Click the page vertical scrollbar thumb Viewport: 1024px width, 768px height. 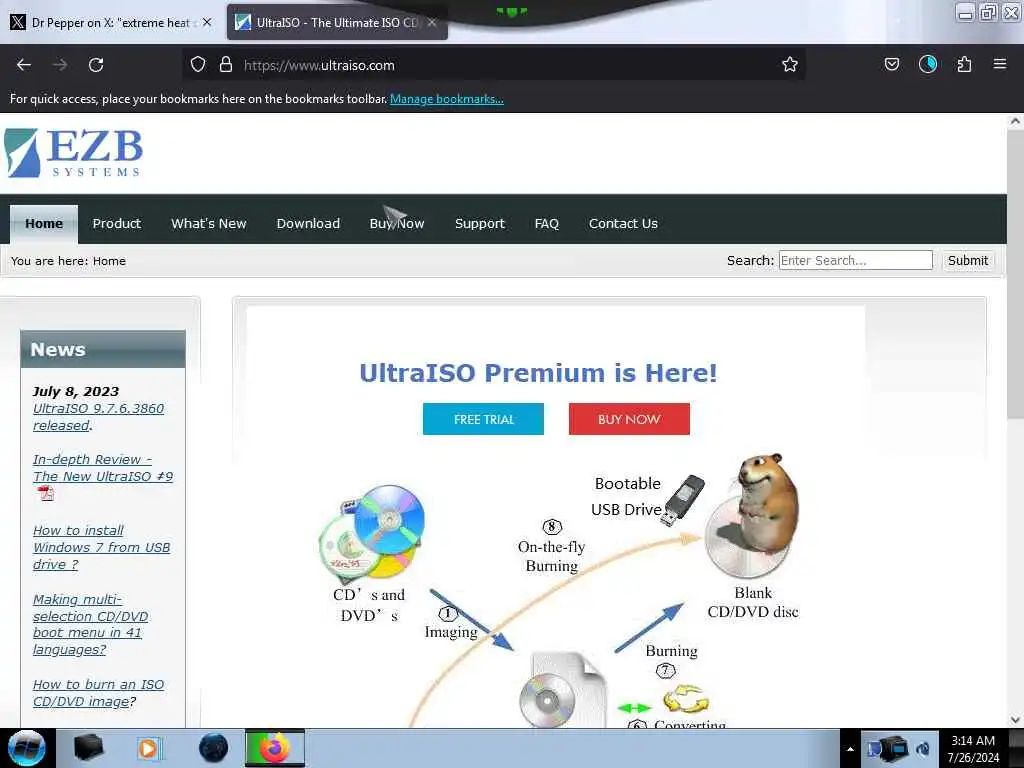pos(1015,274)
